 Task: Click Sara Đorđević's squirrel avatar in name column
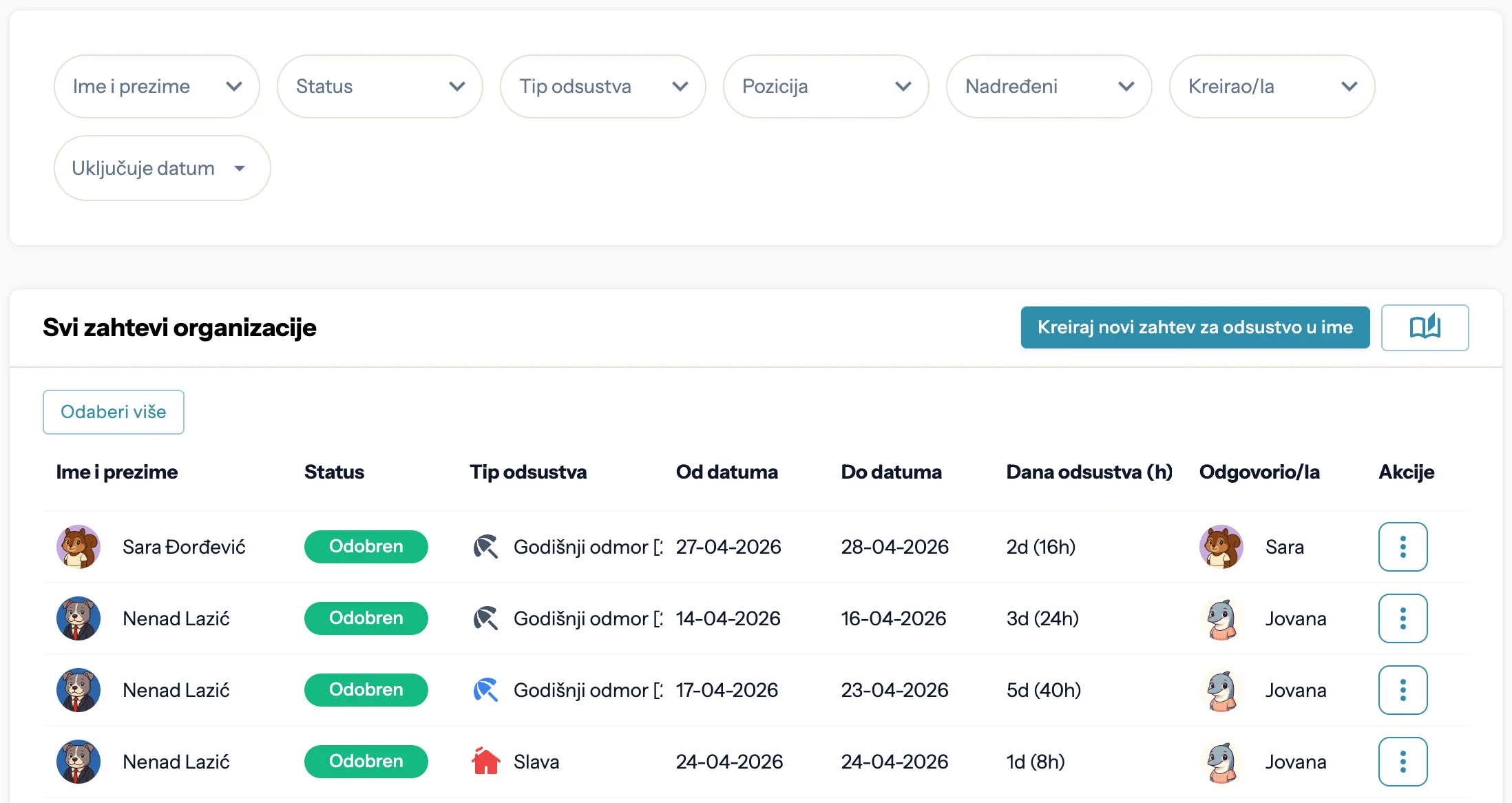[78, 547]
